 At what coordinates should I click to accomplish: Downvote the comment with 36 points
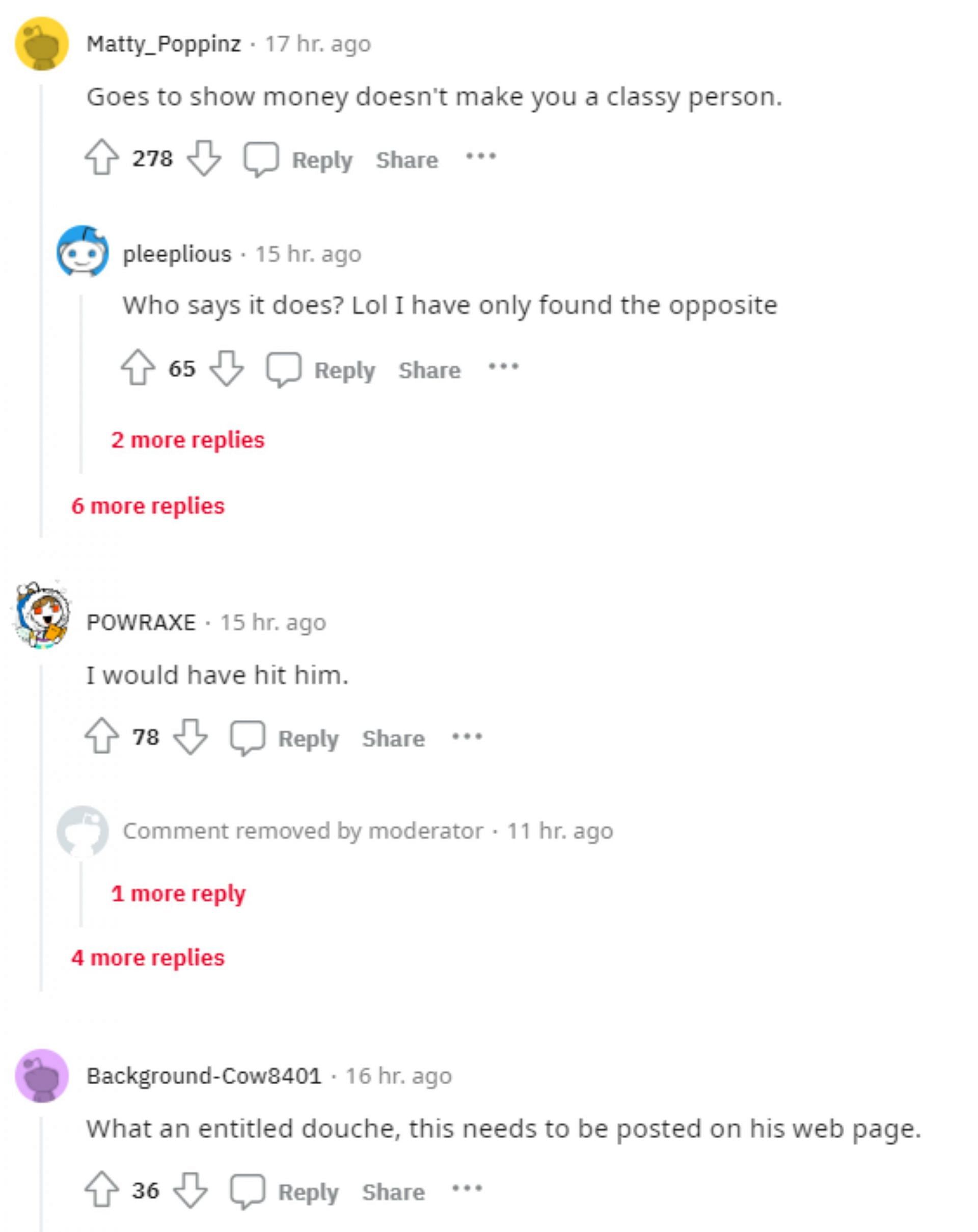pos(190,1190)
